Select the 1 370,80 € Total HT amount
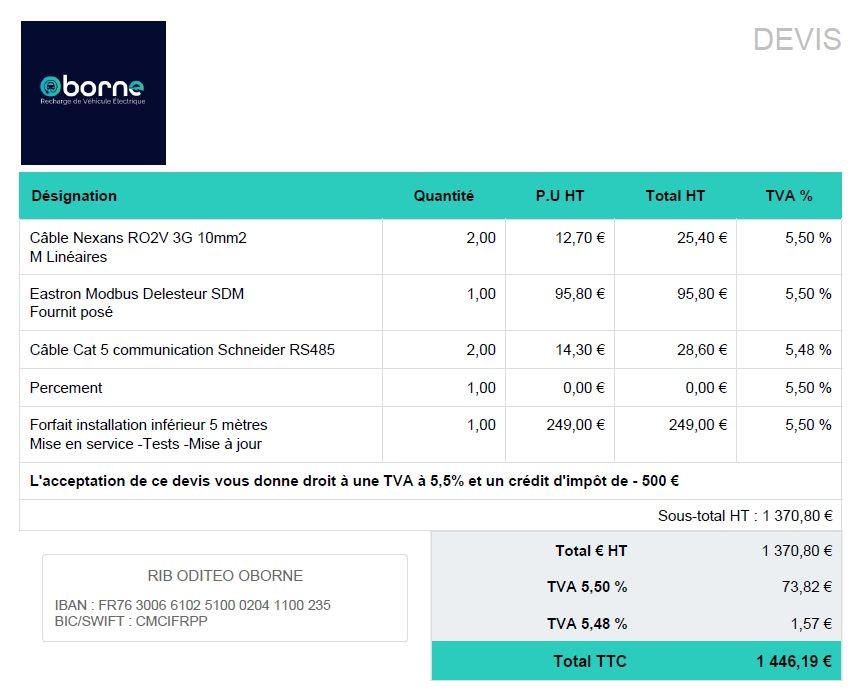The height and width of the screenshot is (692, 855). point(797,551)
